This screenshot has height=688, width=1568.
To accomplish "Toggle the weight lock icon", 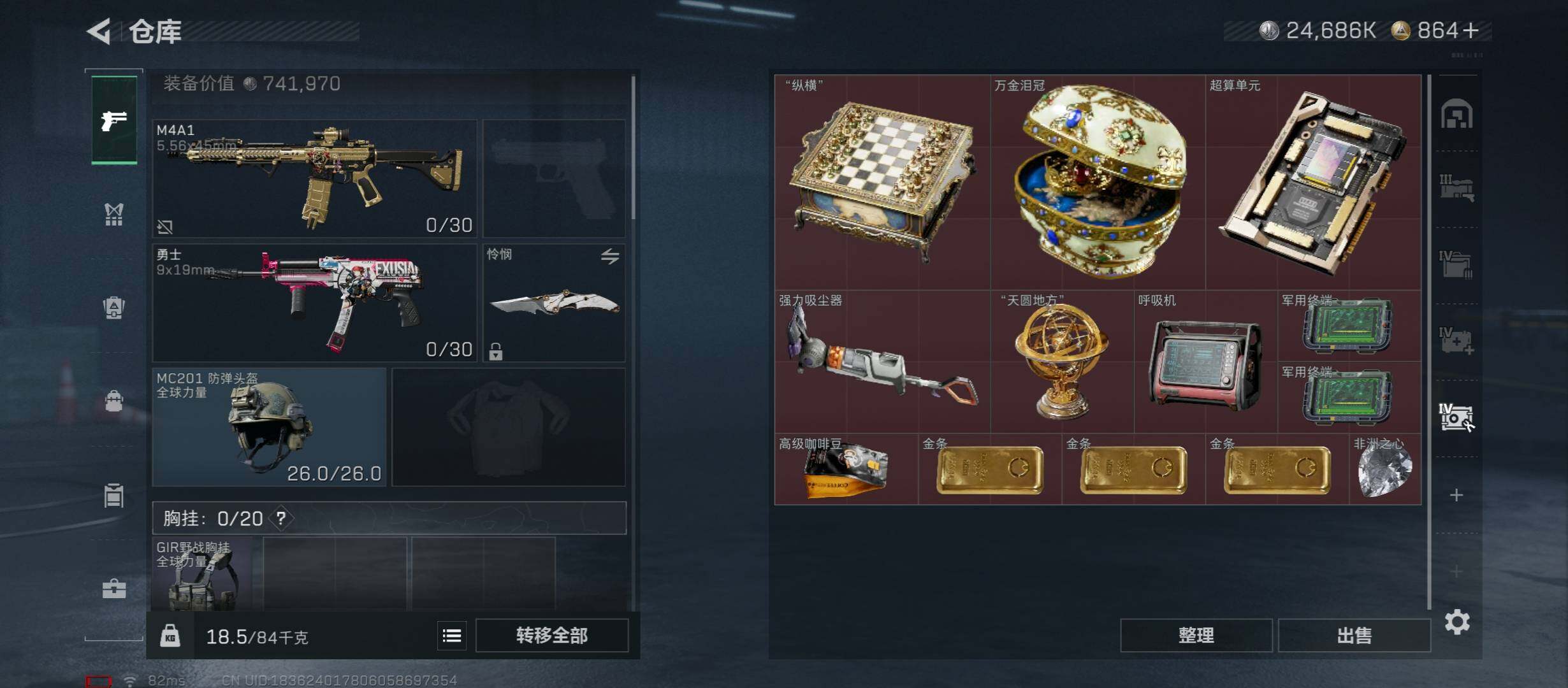I will [170, 636].
